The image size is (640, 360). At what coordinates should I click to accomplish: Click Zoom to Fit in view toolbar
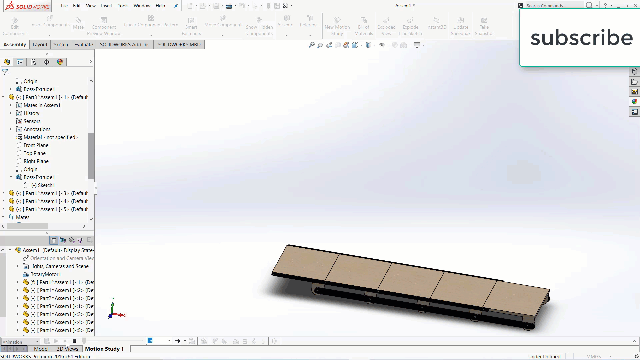[311, 45]
